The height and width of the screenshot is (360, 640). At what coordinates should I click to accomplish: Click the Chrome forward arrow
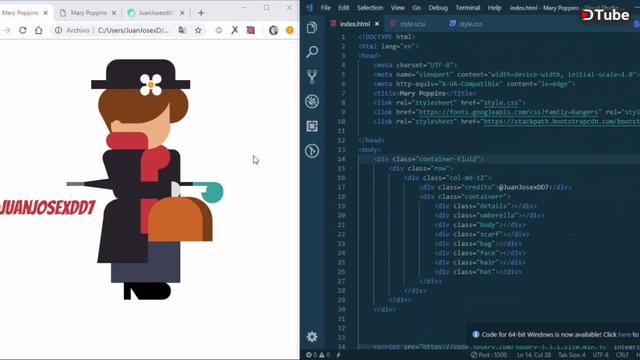(7, 30)
